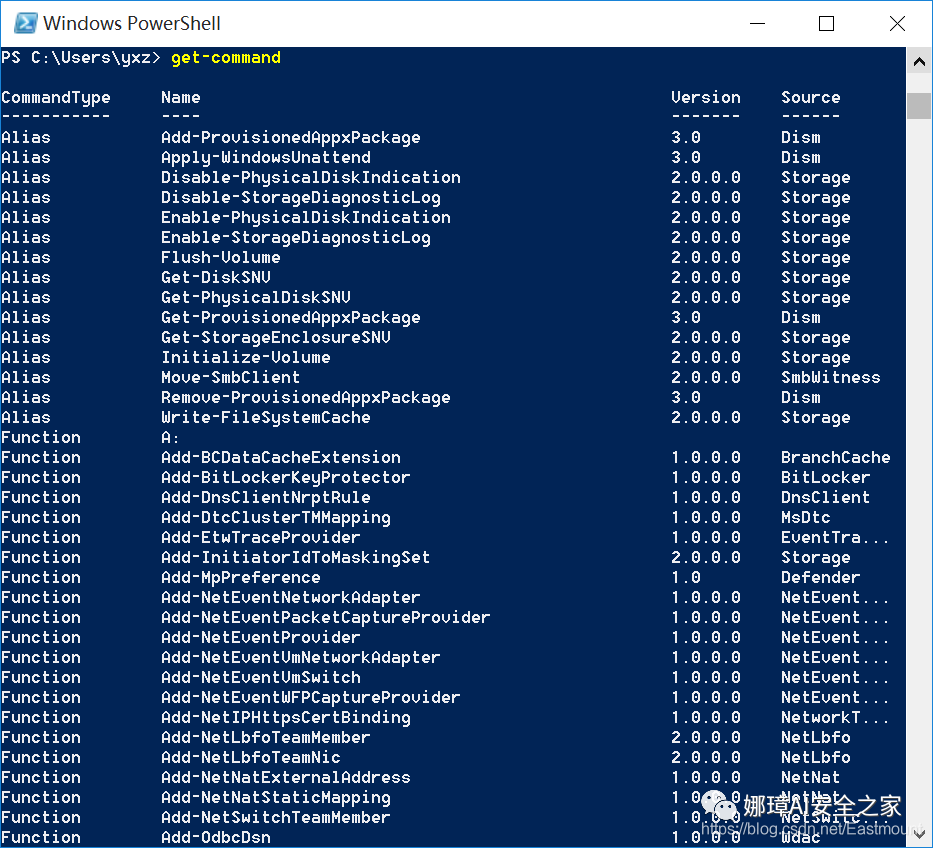933x848 pixels.
Task: Click the Write-FileSystemCache name
Action: pyautogui.click(x=265, y=418)
